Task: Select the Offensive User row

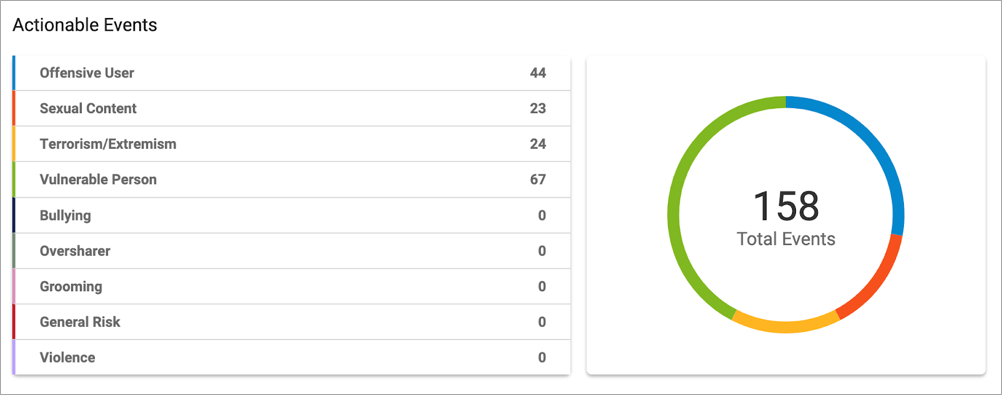Action: click(x=291, y=73)
